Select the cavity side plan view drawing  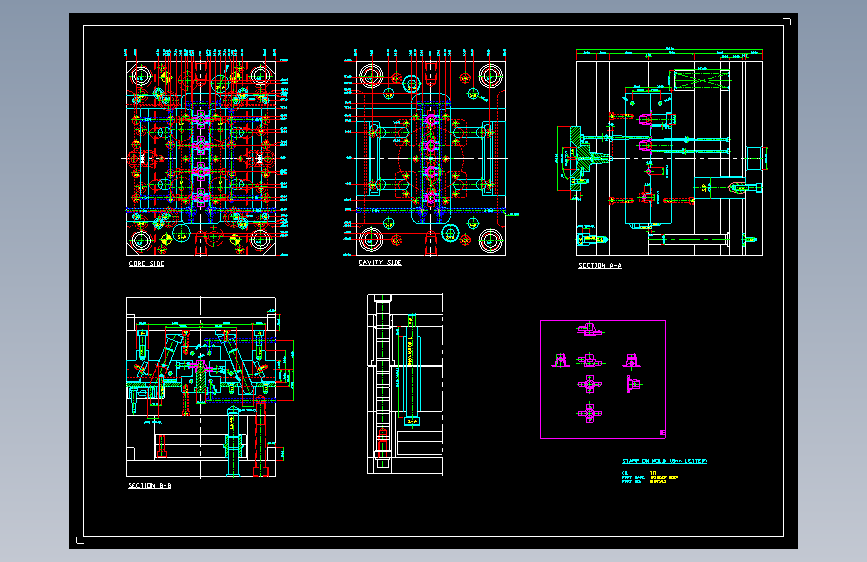(x=429, y=153)
